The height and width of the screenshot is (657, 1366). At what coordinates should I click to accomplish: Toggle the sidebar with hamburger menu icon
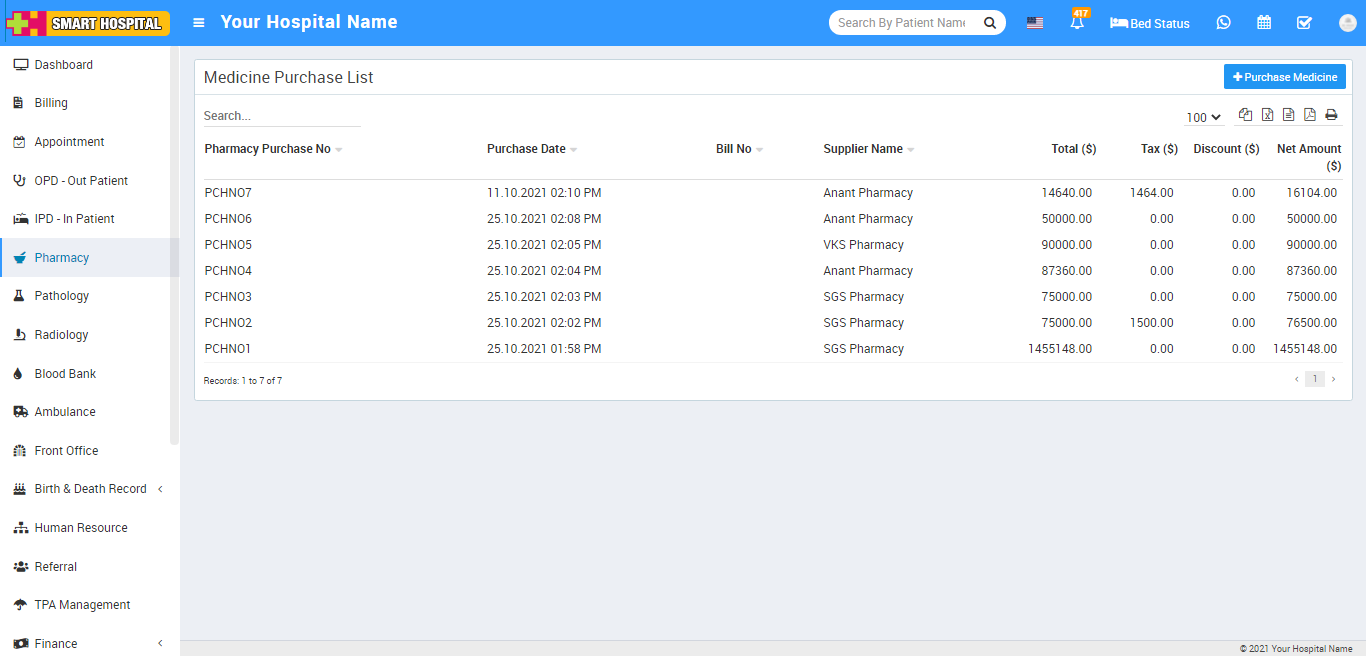point(199,22)
